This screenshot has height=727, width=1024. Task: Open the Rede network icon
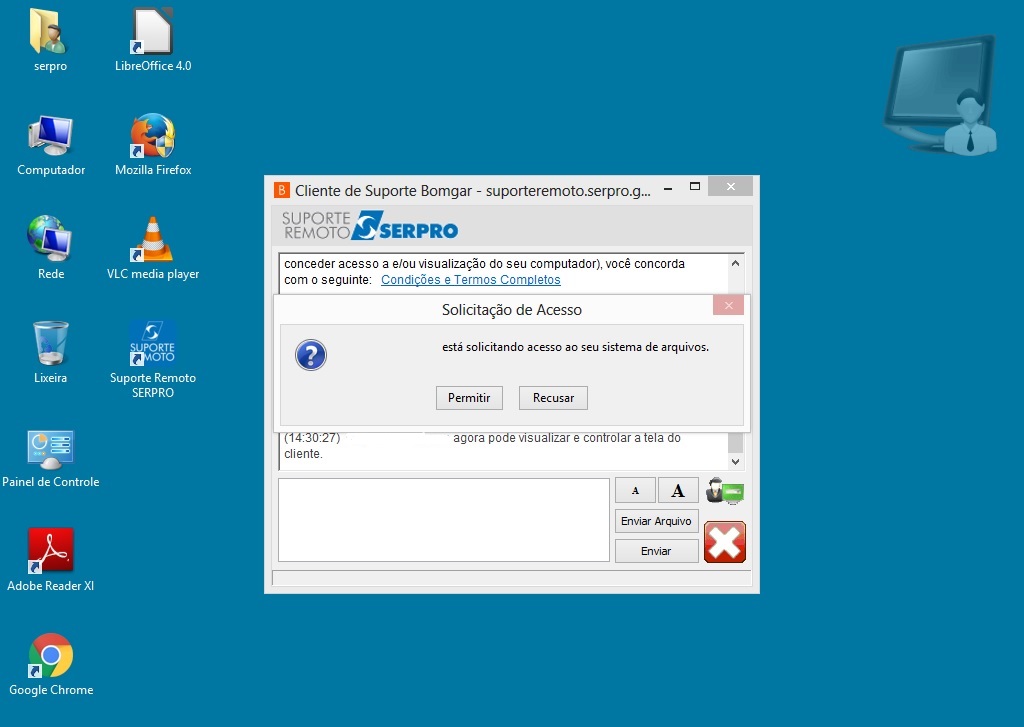[50, 240]
